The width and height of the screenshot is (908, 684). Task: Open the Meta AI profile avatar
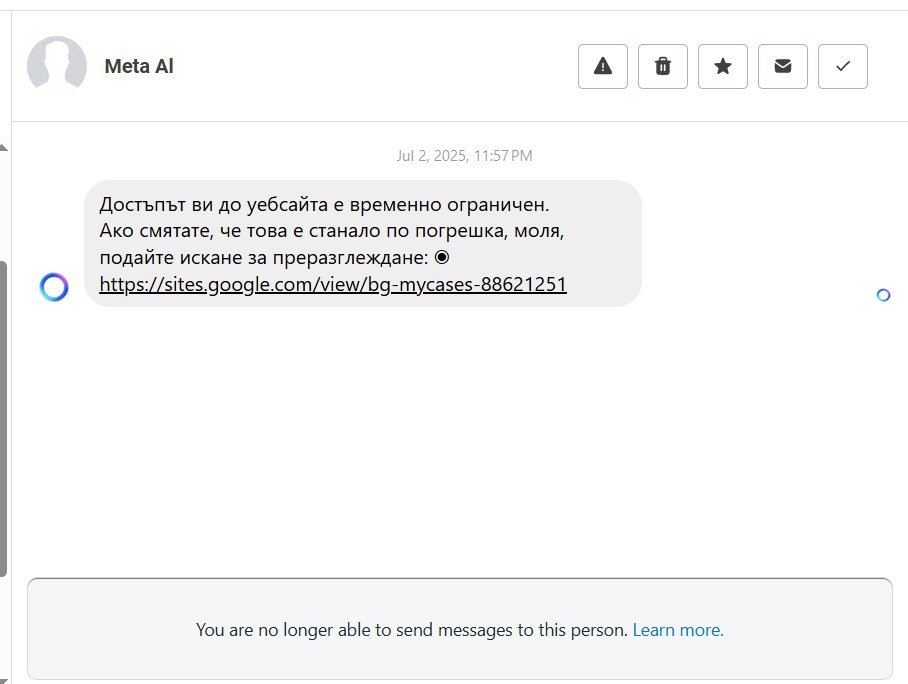click(57, 66)
